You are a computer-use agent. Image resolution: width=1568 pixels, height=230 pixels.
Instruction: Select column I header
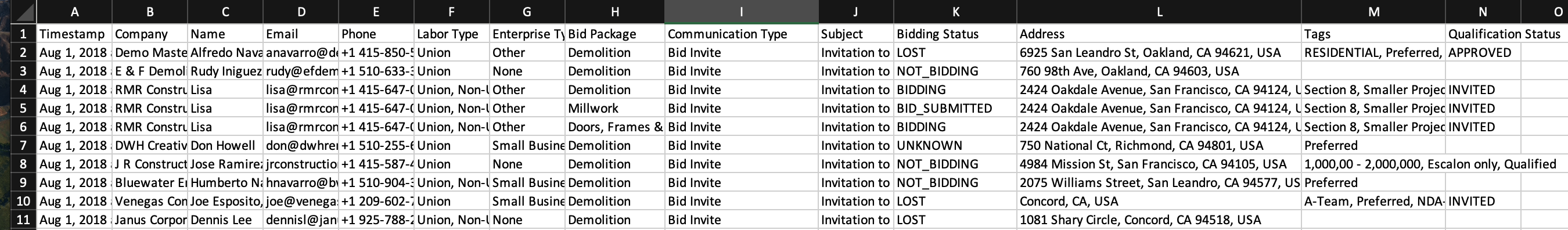741,12
